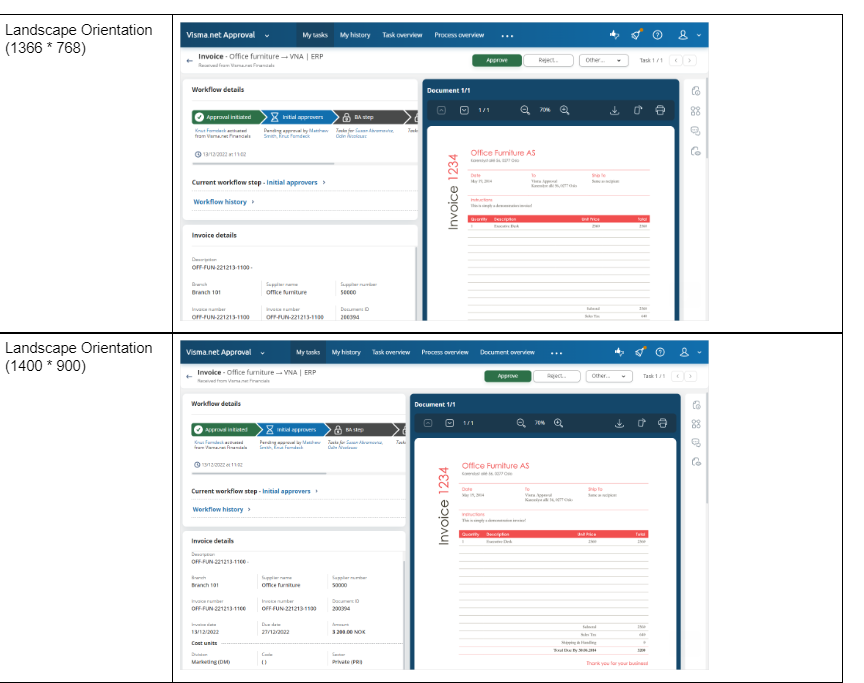Open the grid sidebar icon in 1400*900 screenshot
864x683 pixels.
(696, 424)
